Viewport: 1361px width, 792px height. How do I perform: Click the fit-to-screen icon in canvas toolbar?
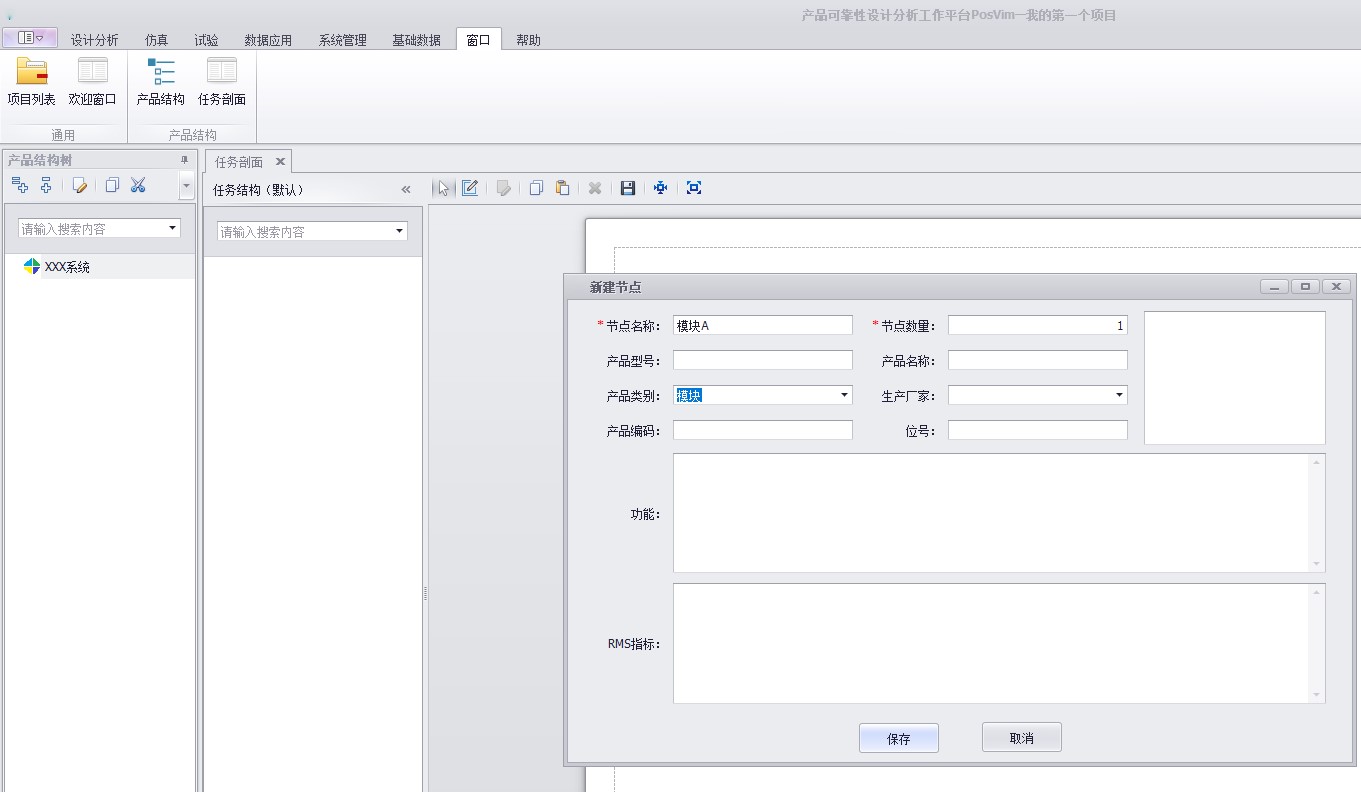pyautogui.click(x=694, y=188)
